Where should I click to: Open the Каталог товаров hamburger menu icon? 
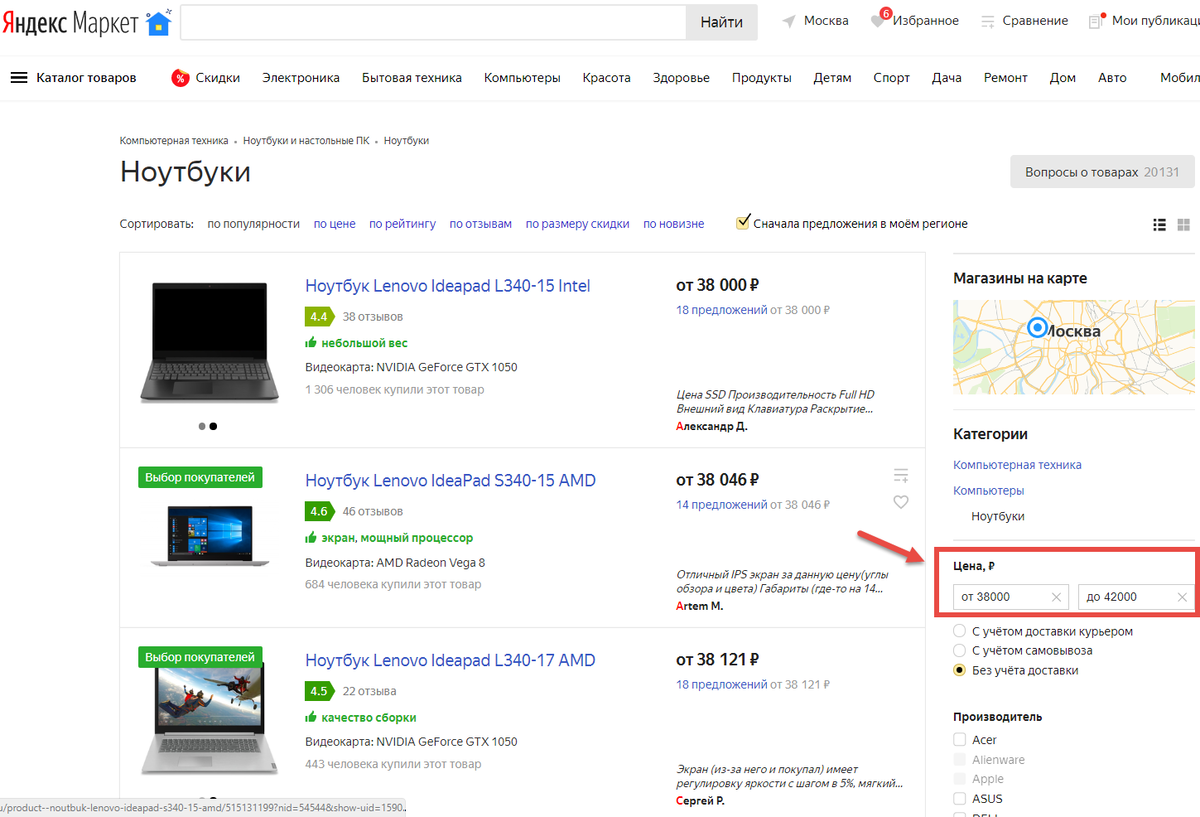[x=19, y=78]
